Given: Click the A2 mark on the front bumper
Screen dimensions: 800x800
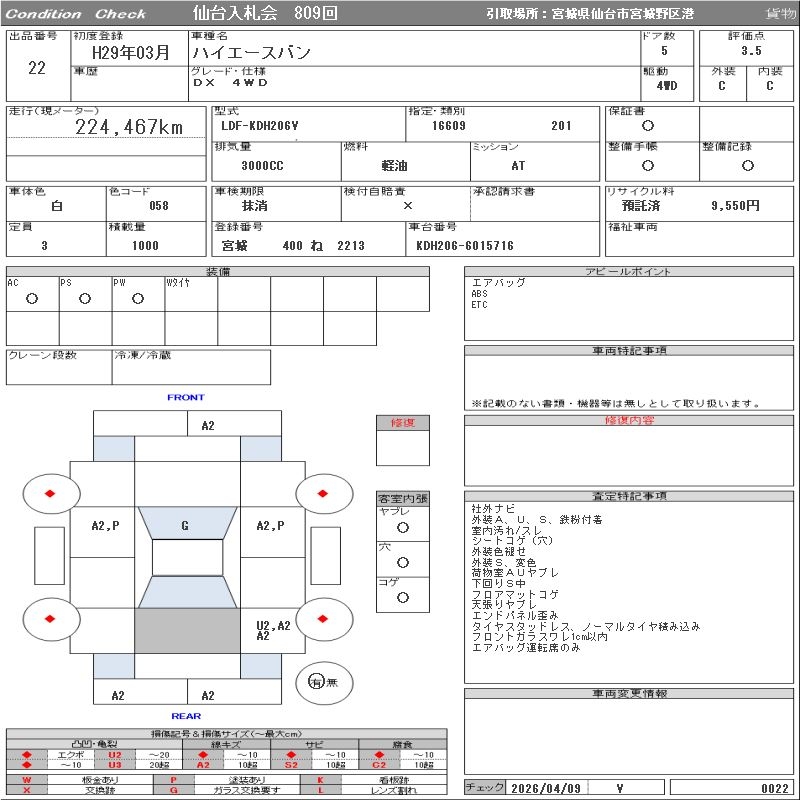Looking at the screenshot, I should click(x=208, y=425).
